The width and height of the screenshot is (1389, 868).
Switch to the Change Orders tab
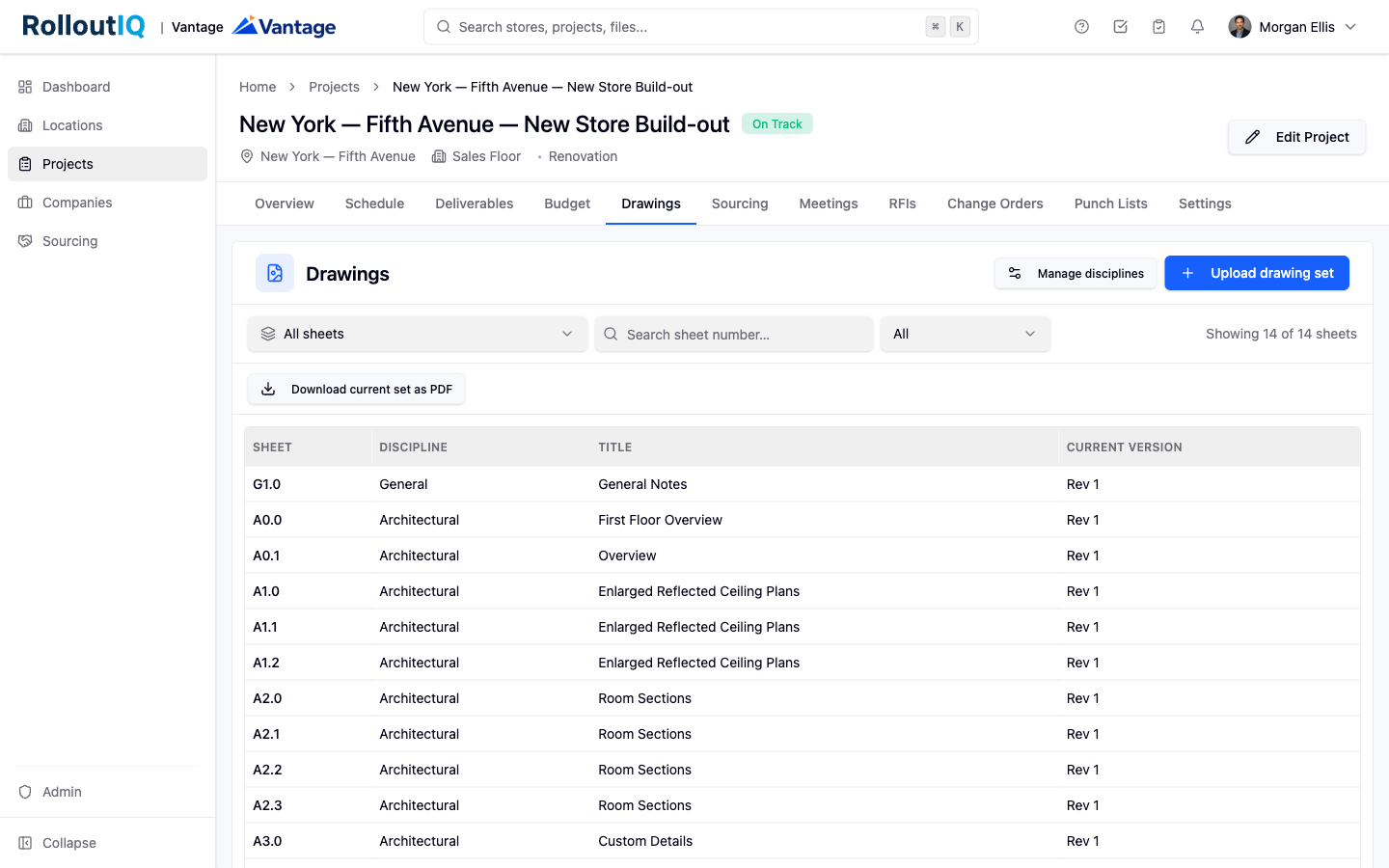pyautogui.click(x=994, y=203)
